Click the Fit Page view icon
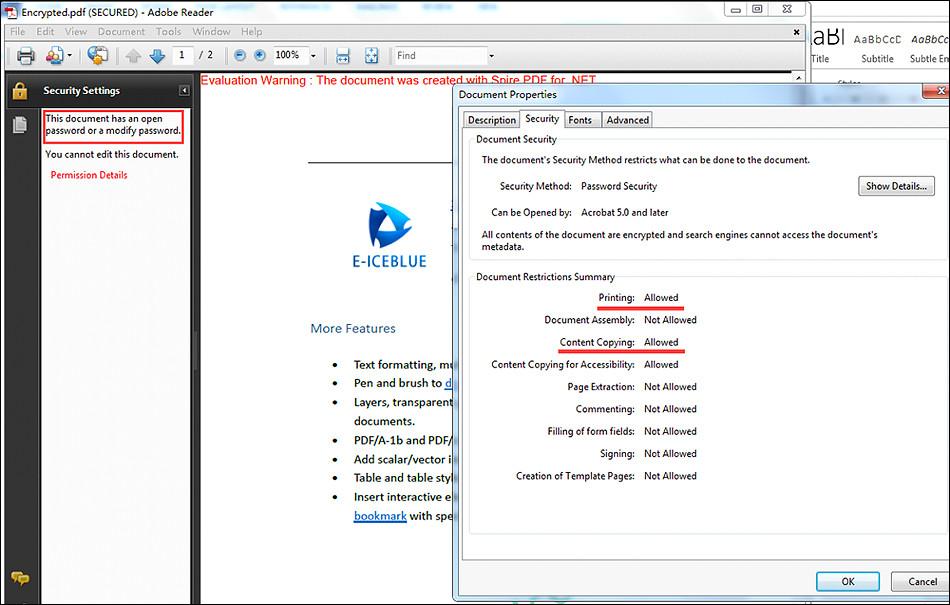This screenshot has height=605, width=950. tap(371, 56)
